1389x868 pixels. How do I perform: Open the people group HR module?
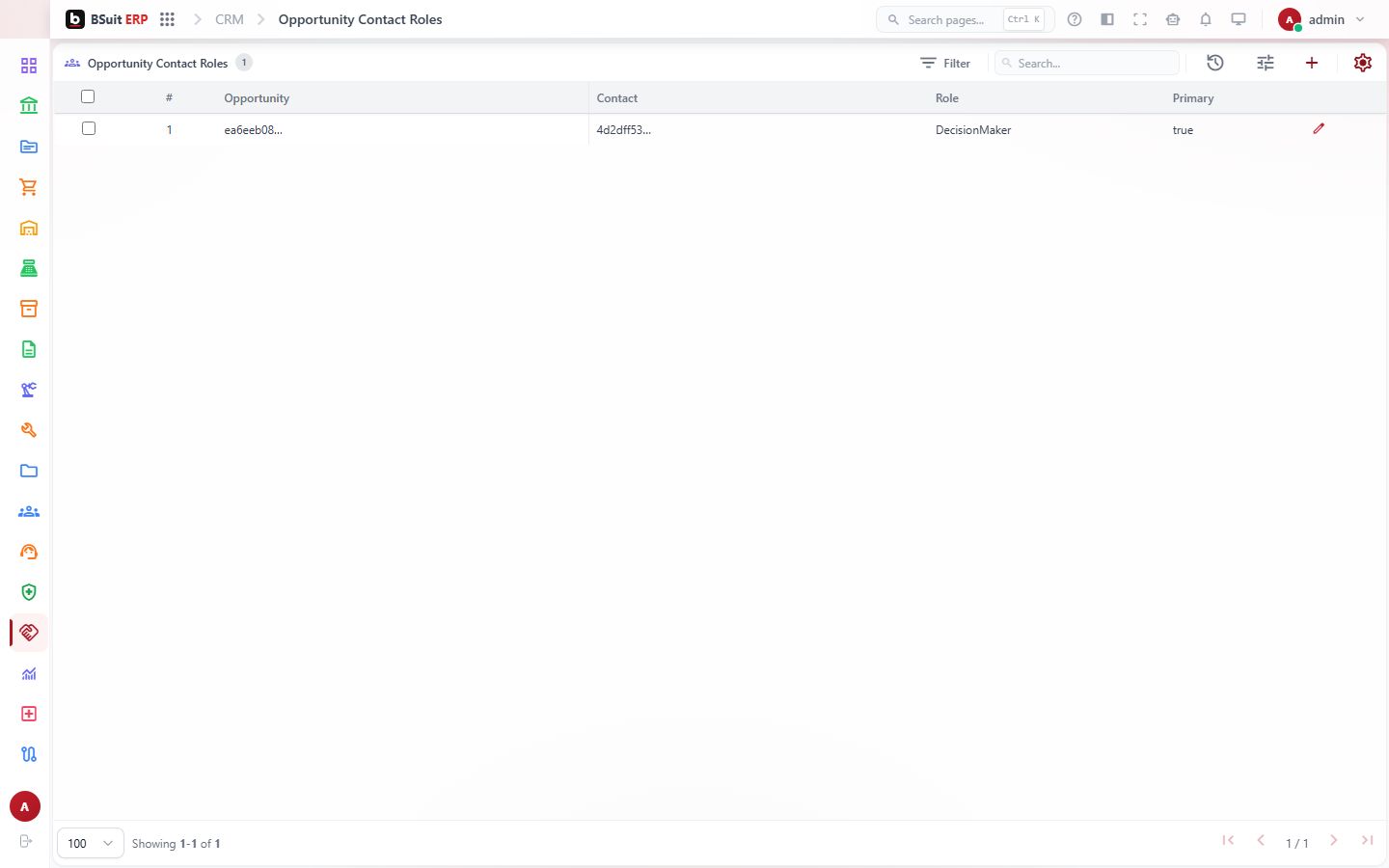pyautogui.click(x=29, y=511)
